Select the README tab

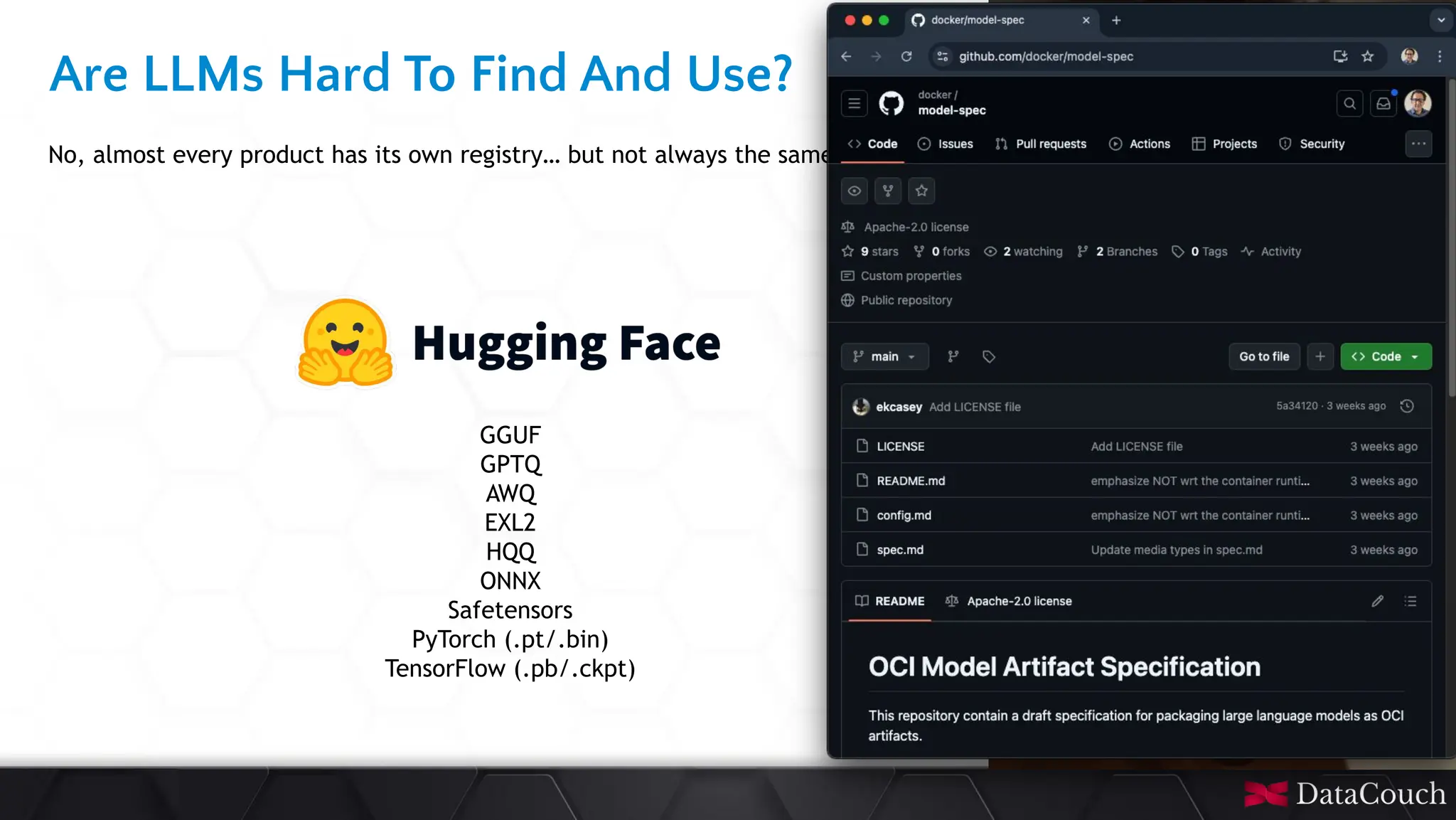pyautogui.click(x=889, y=601)
